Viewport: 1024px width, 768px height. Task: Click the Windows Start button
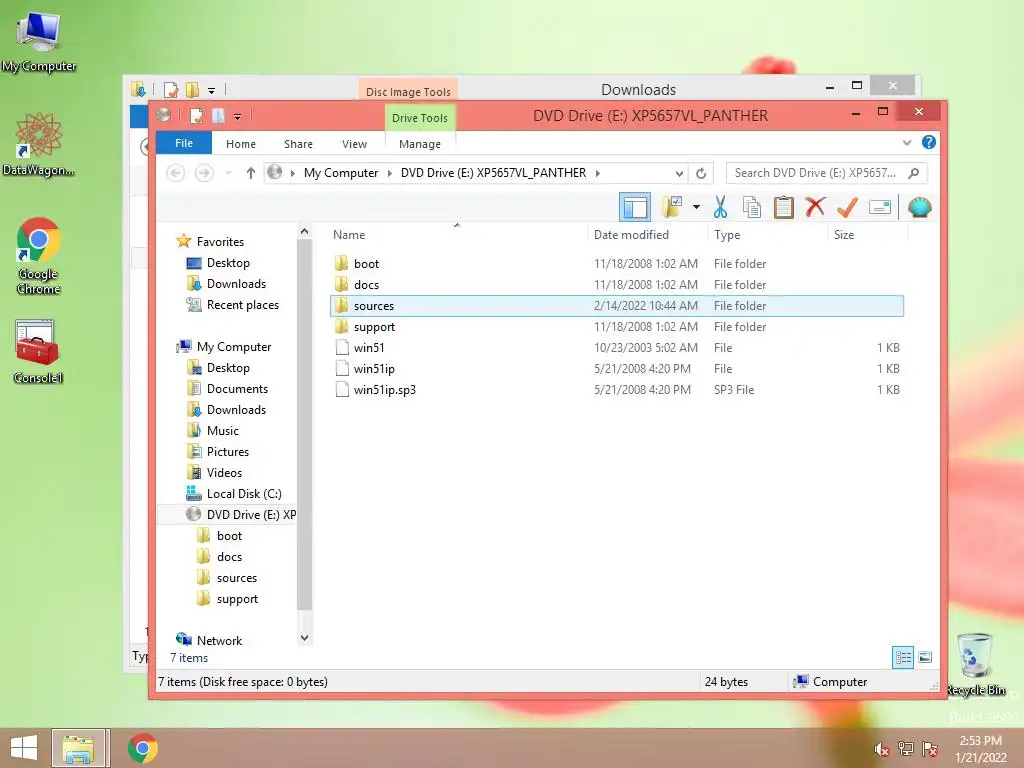coord(24,748)
